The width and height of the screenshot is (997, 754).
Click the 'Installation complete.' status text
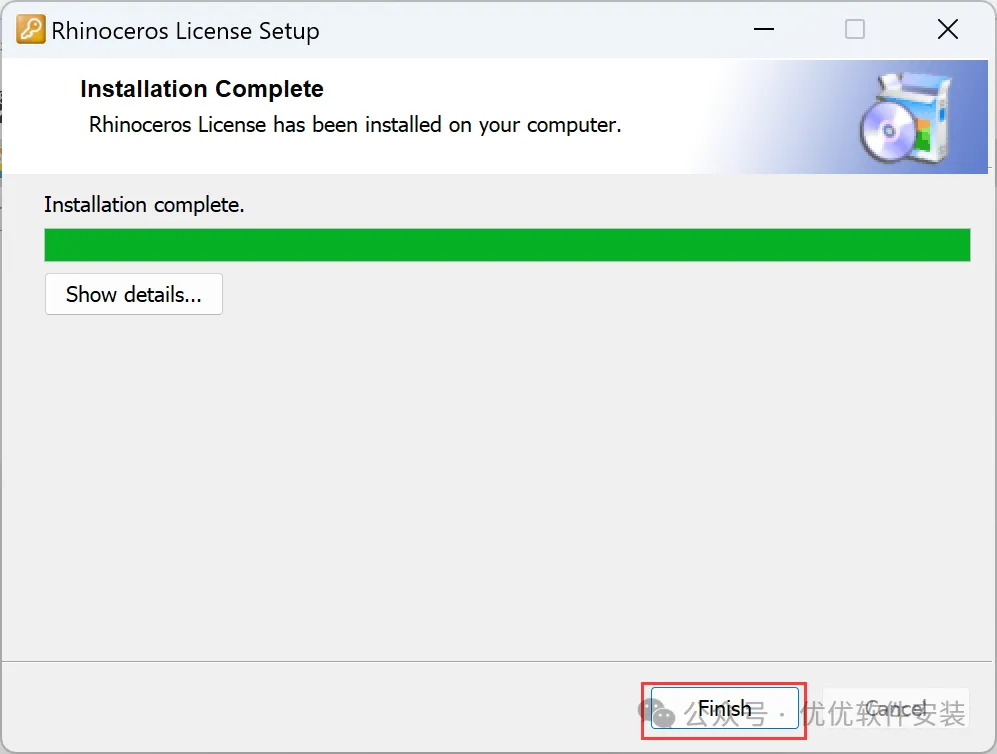[x=144, y=205]
